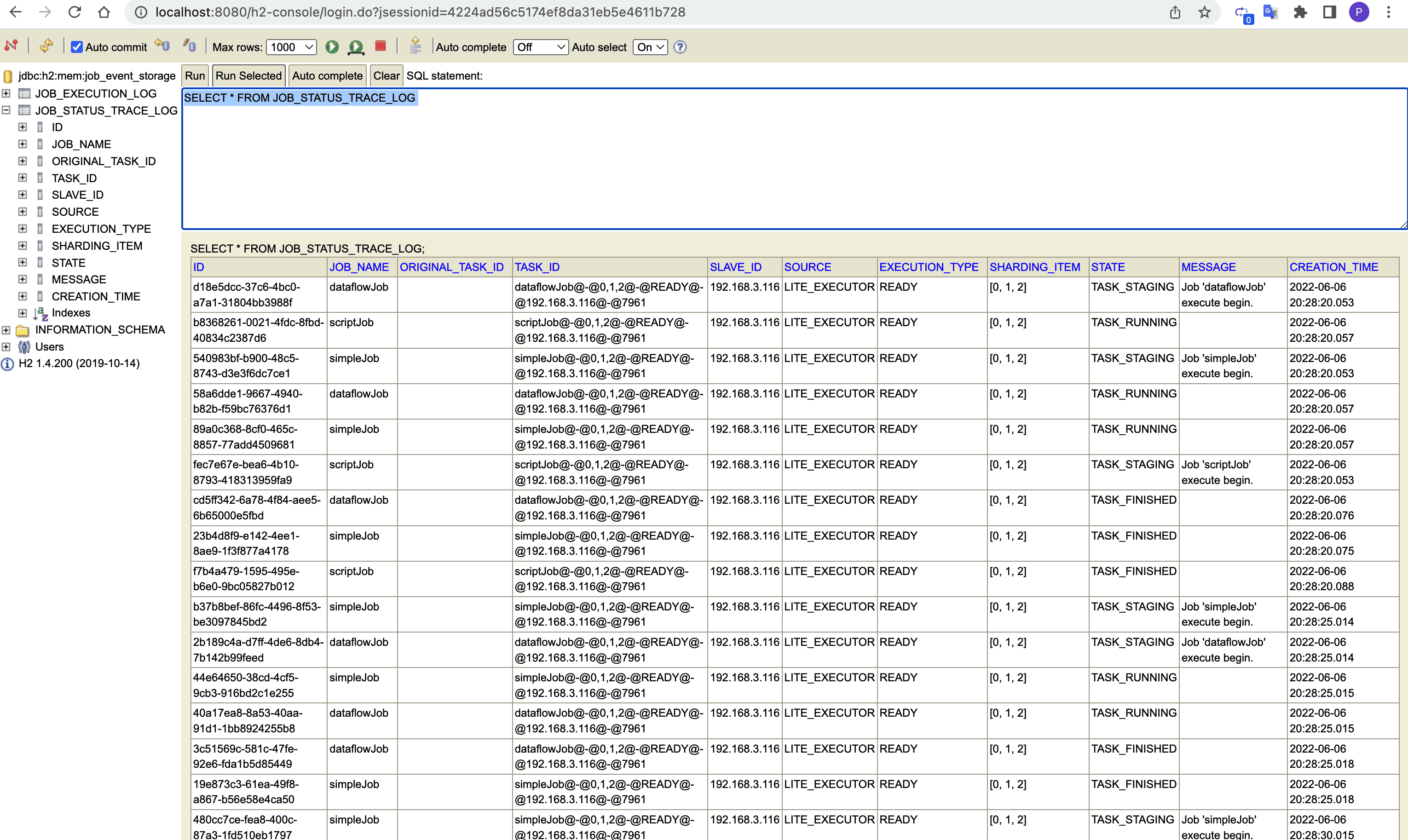
Task: Click the Rollback icon
Action: pyautogui.click(x=162, y=46)
